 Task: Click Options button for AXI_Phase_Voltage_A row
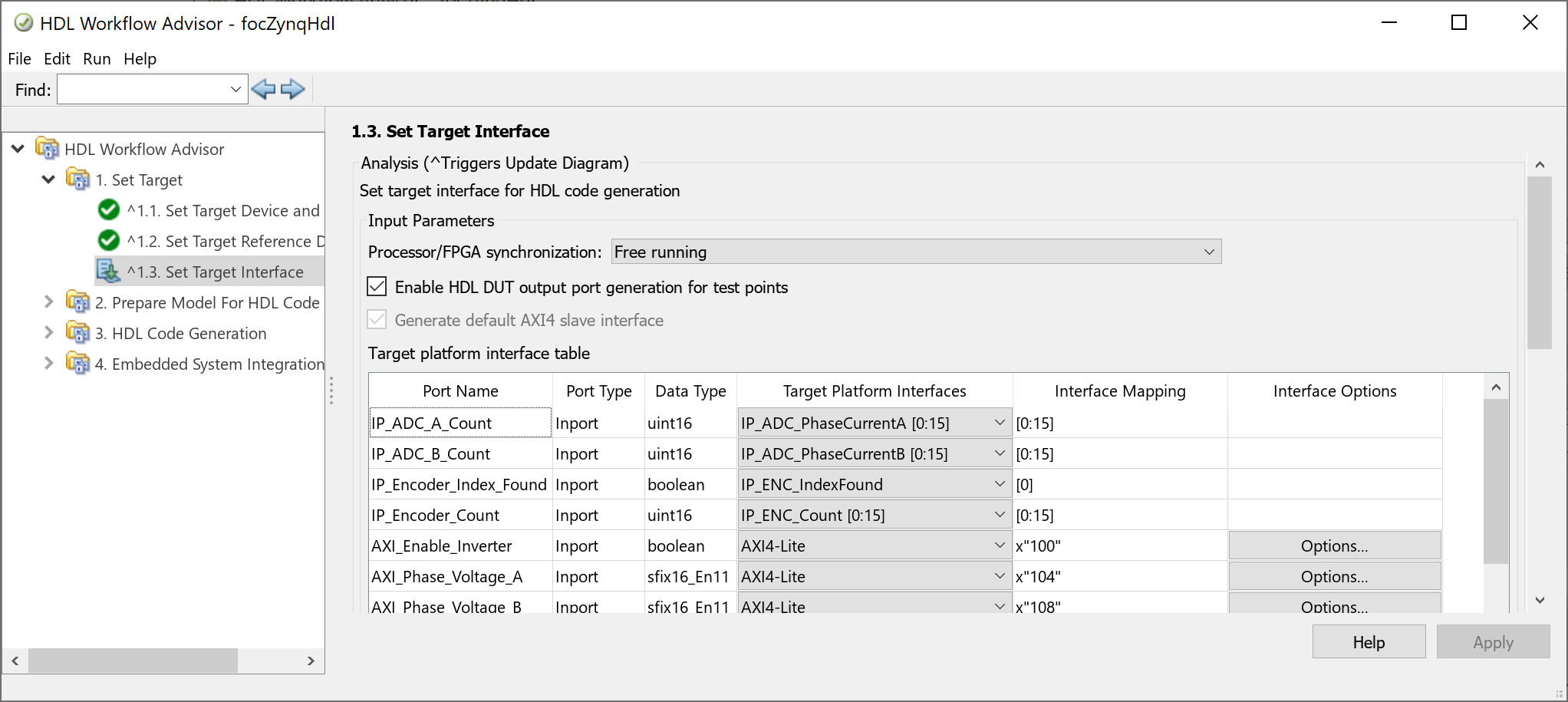click(x=1334, y=576)
